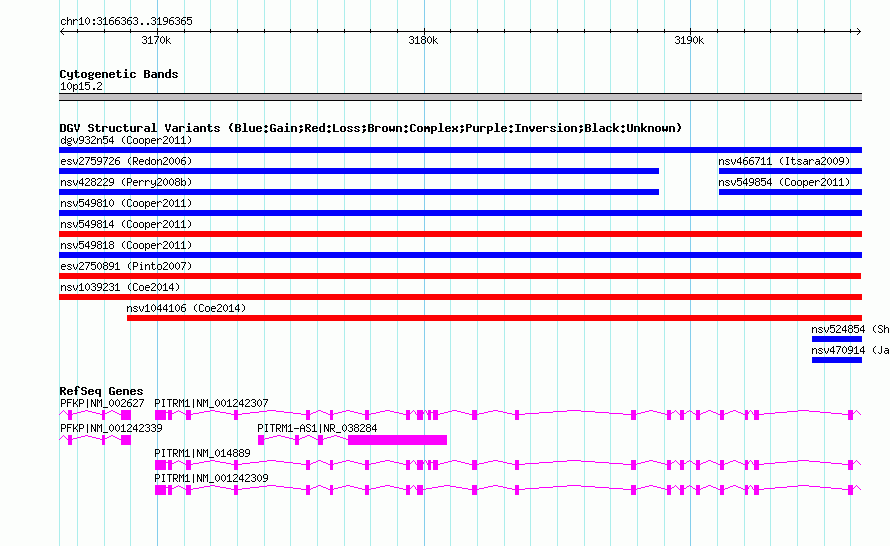The image size is (890, 546).
Task: Click PITRM1-AS1|NR_038284 gene label
Action: click(317, 428)
